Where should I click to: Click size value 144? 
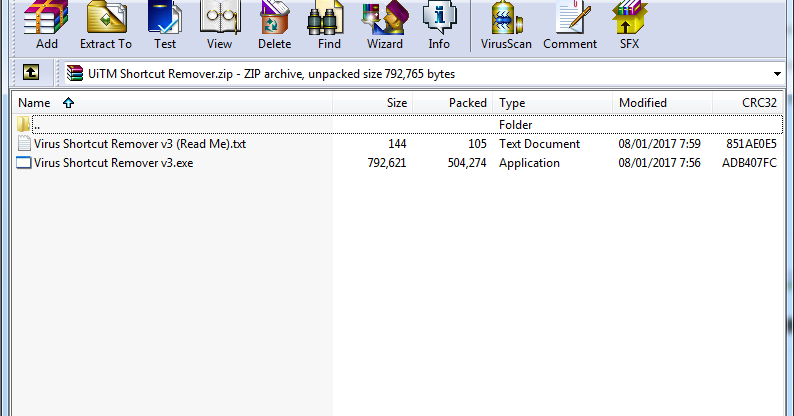pos(397,144)
